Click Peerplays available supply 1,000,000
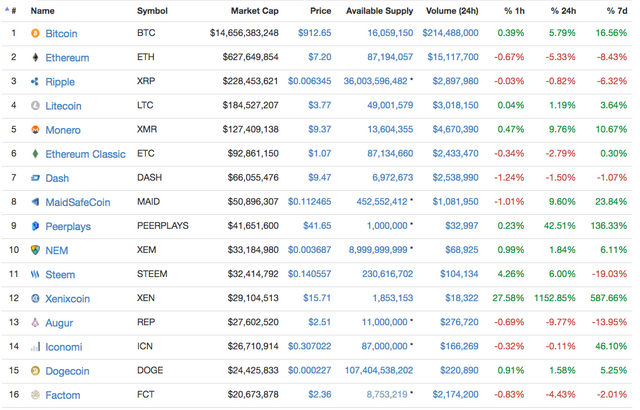This screenshot has width=640, height=410. tap(387, 226)
